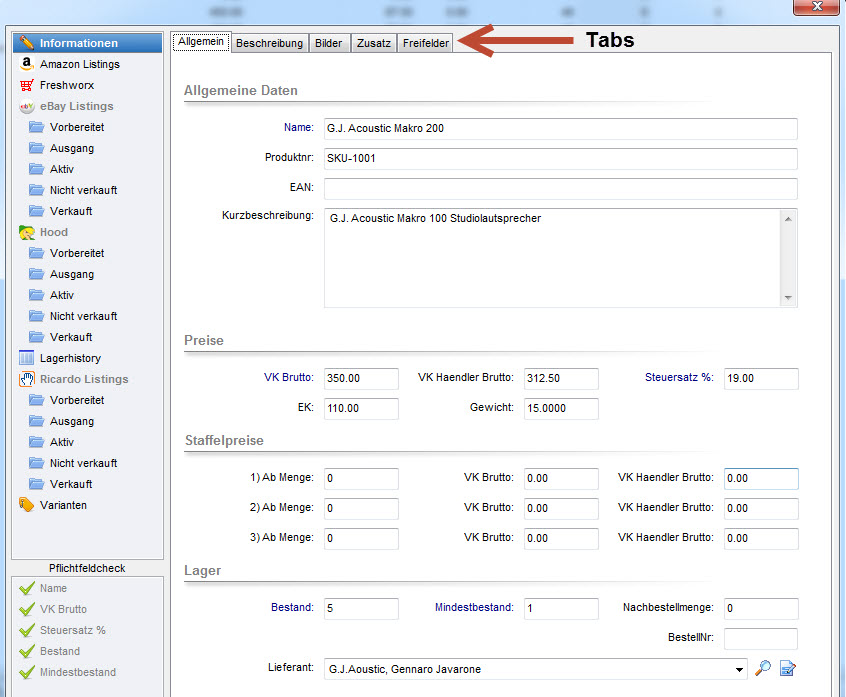Screen dimensions: 846x697
Task: Focus the EK price field
Action: (361, 408)
